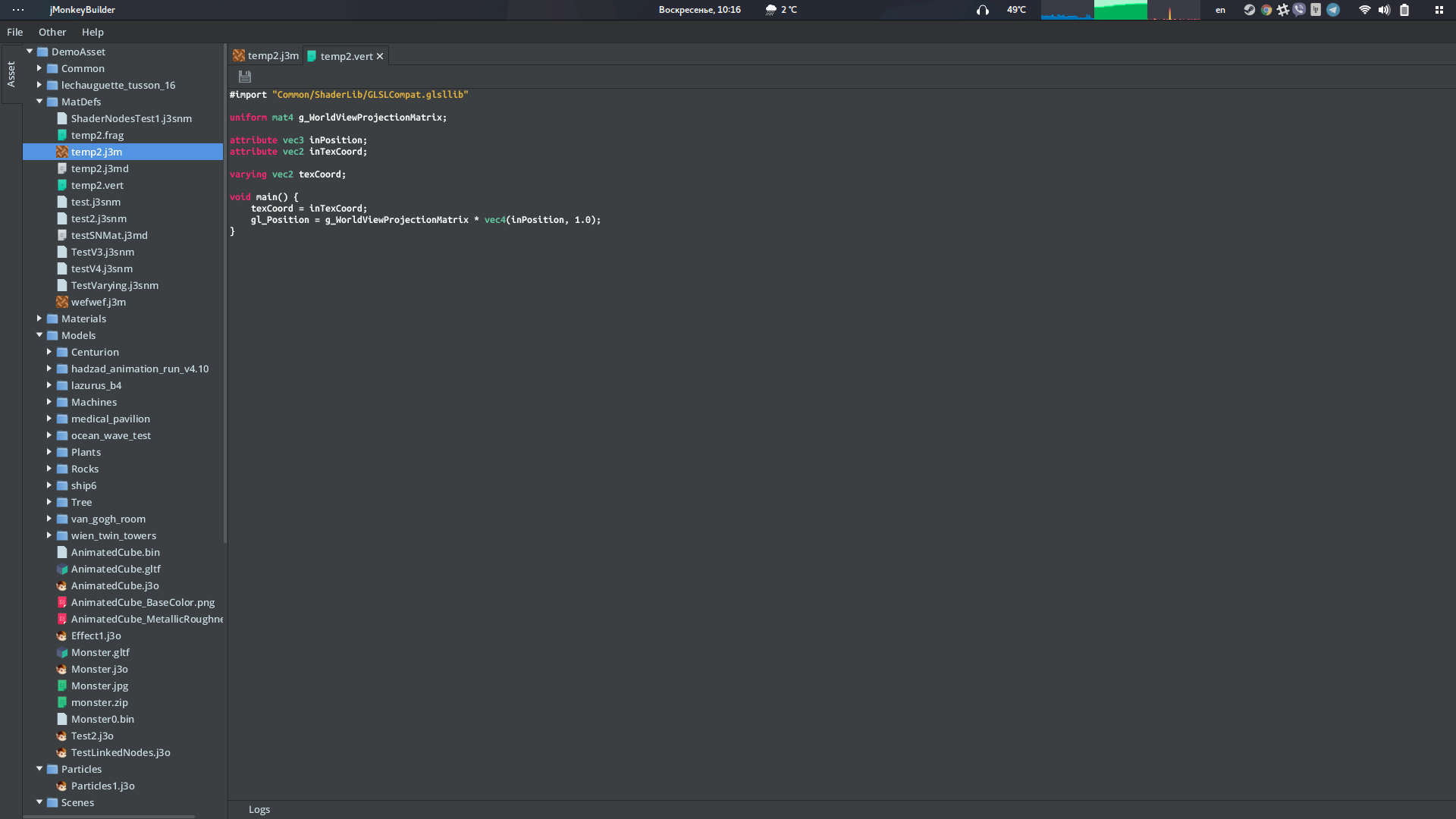Screen dimensions: 1456x819
Task: Open the temp2.frag fragment shader file
Action: click(98, 135)
